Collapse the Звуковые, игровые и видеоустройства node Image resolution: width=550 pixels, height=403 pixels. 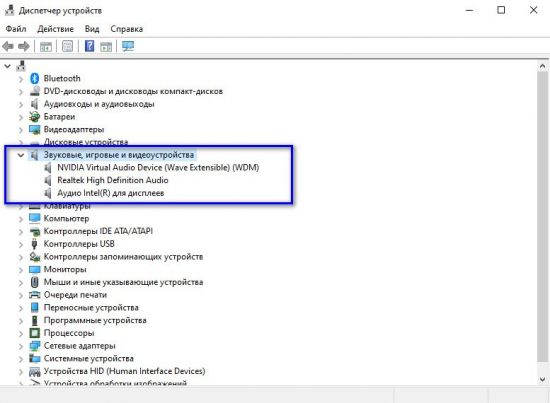point(21,155)
